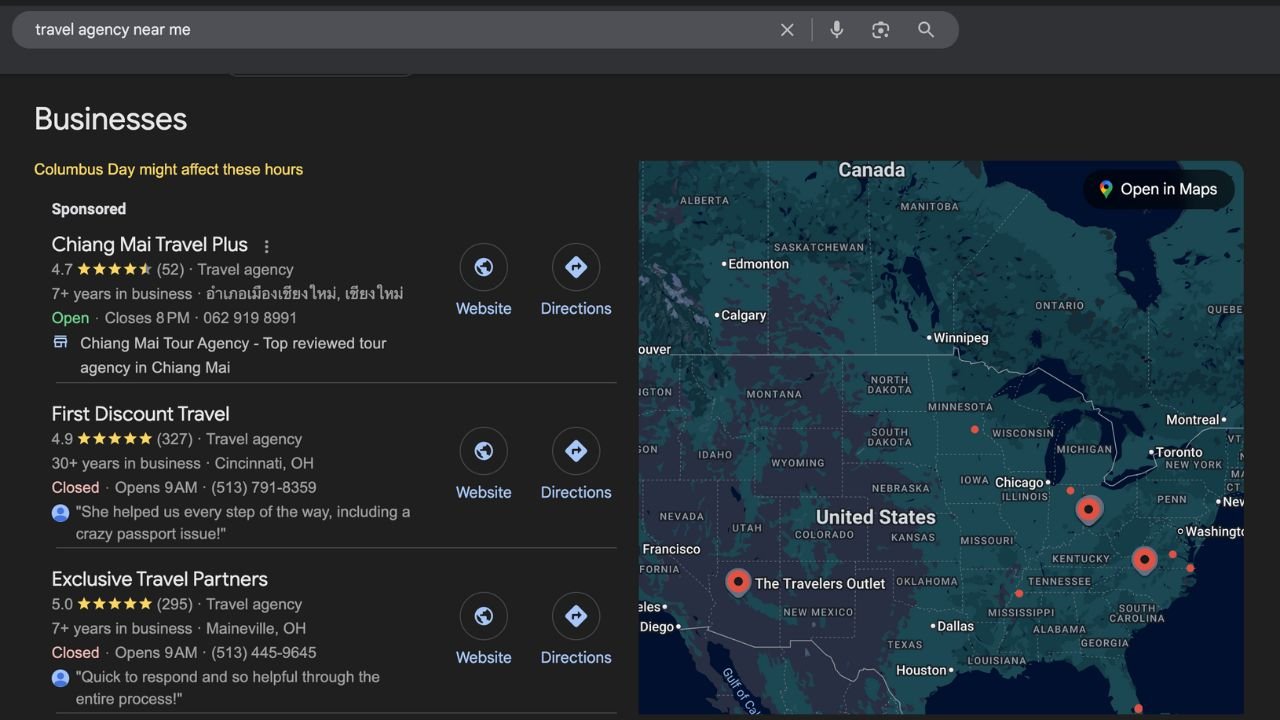Image resolution: width=1280 pixels, height=720 pixels.
Task: Click the map pin near South Carolina
Action: click(1145, 559)
